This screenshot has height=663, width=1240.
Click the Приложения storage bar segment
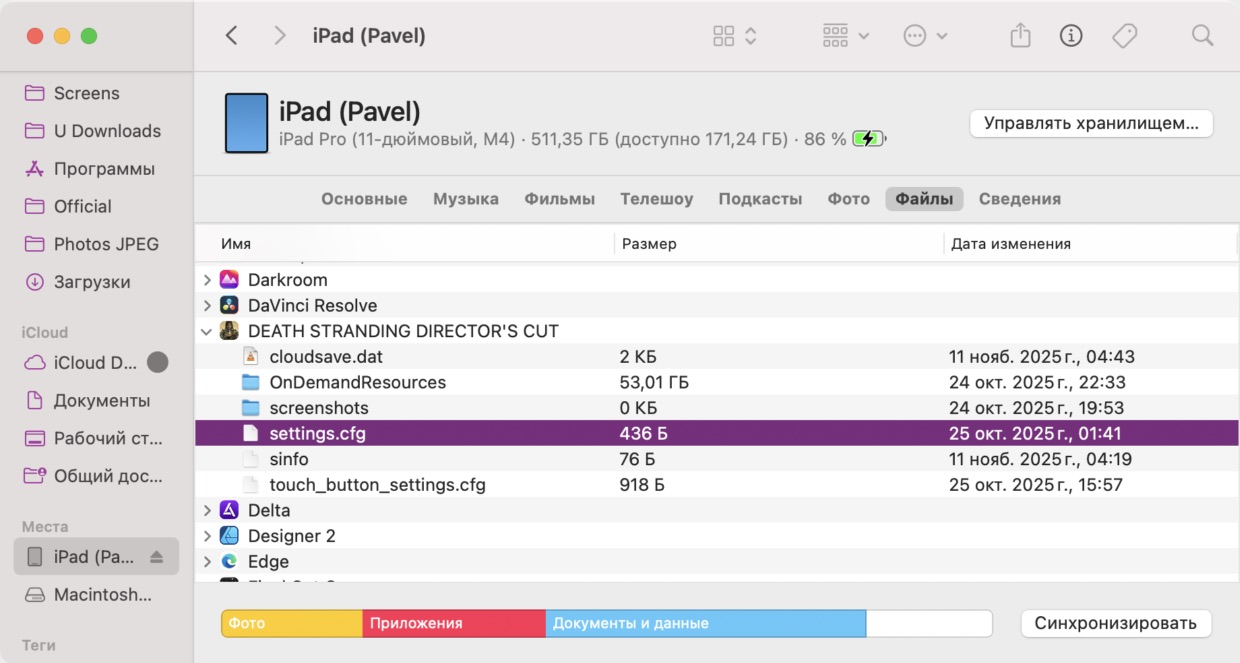click(453, 623)
